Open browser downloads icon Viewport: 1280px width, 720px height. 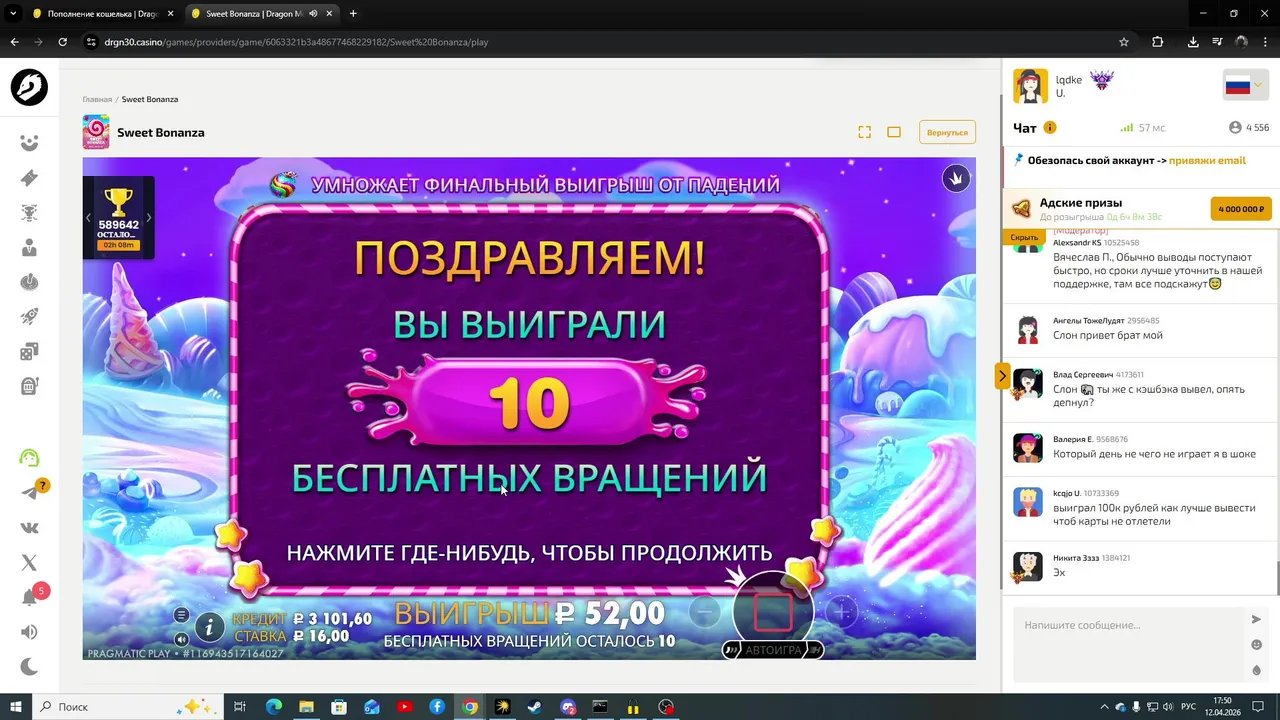pyautogui.click(x=1193, y=42)
